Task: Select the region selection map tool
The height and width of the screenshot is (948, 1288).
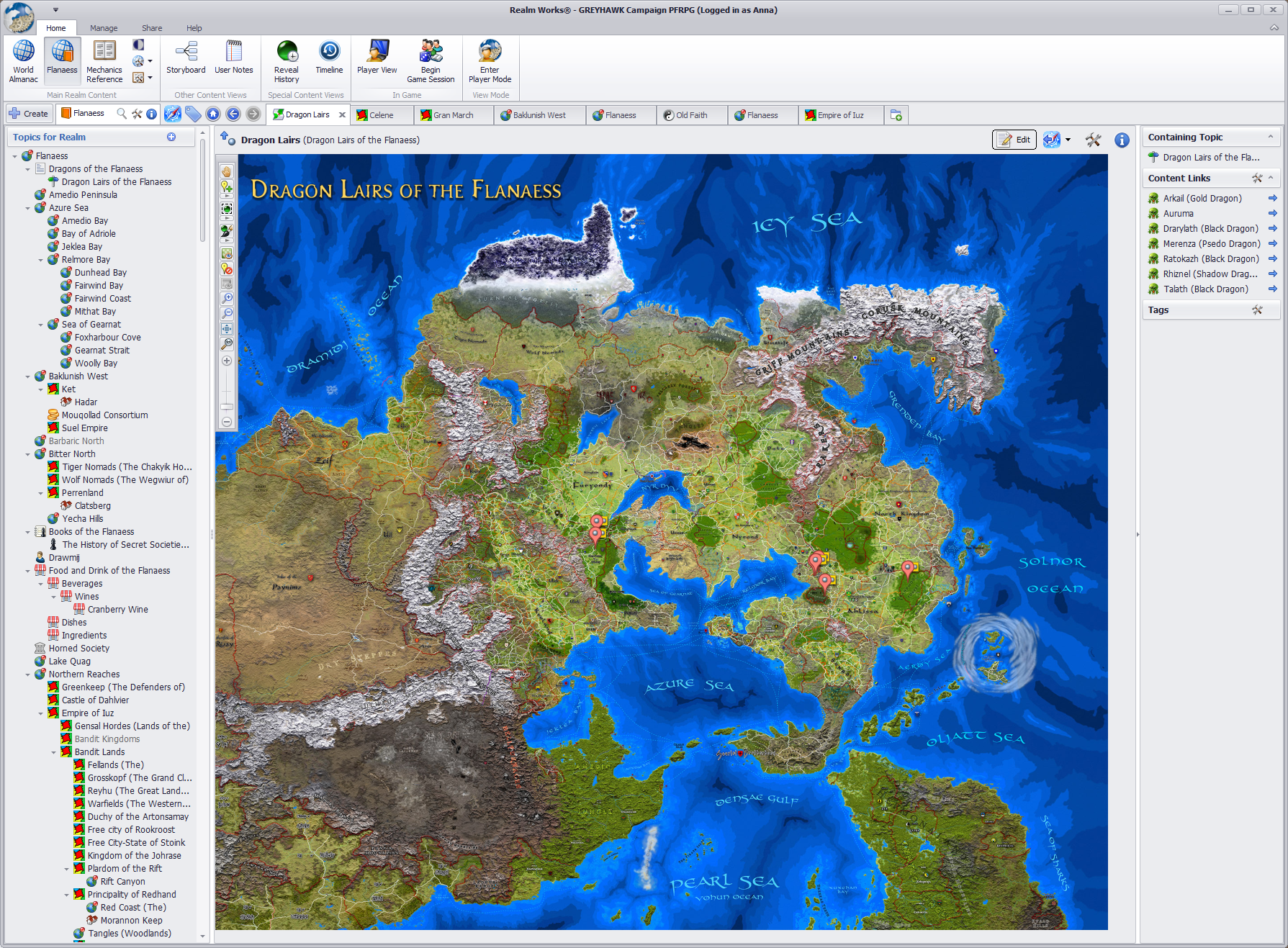Action: pos(226,209)
